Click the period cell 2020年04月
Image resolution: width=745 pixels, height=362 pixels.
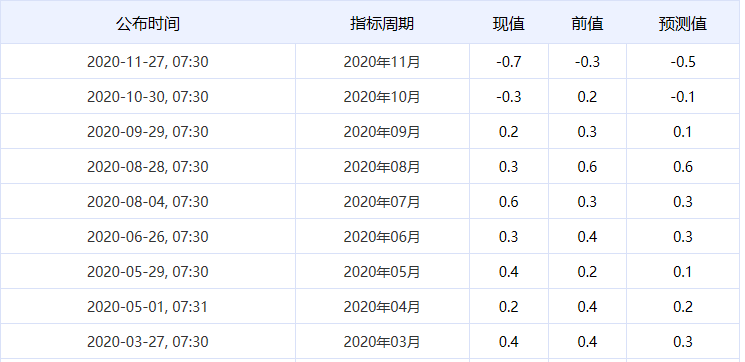click(382, 307)
